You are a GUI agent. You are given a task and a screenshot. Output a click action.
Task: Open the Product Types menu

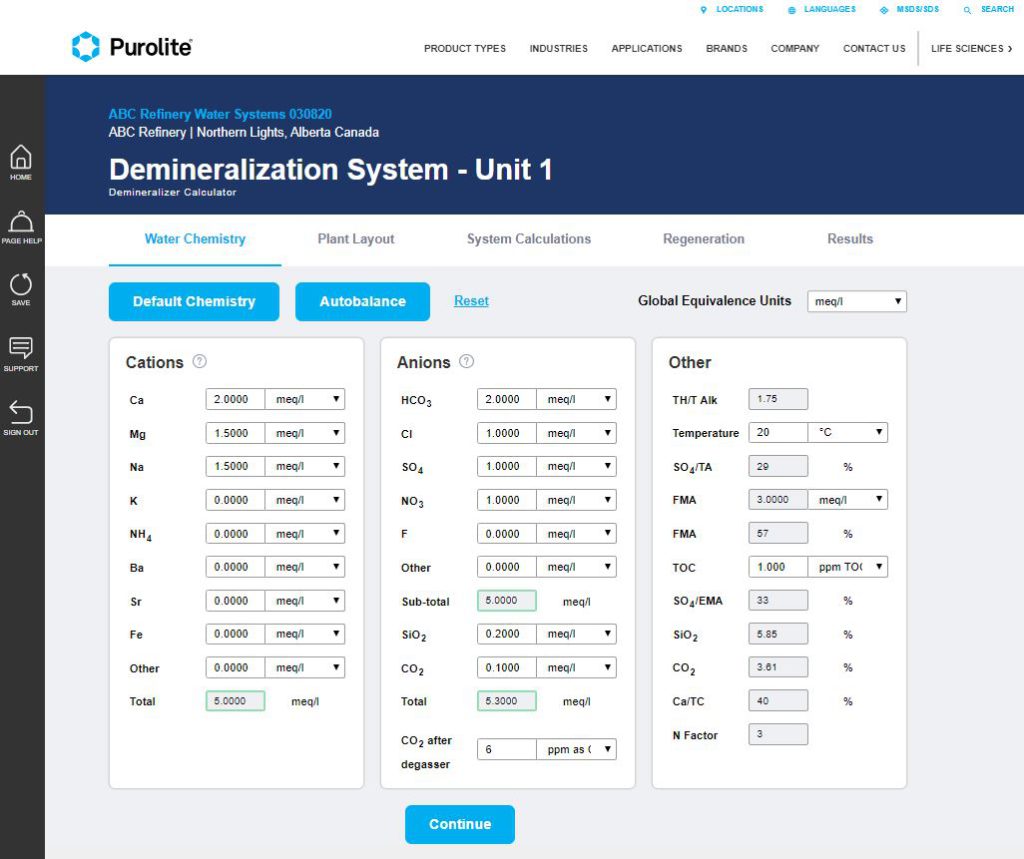(464, 48)
